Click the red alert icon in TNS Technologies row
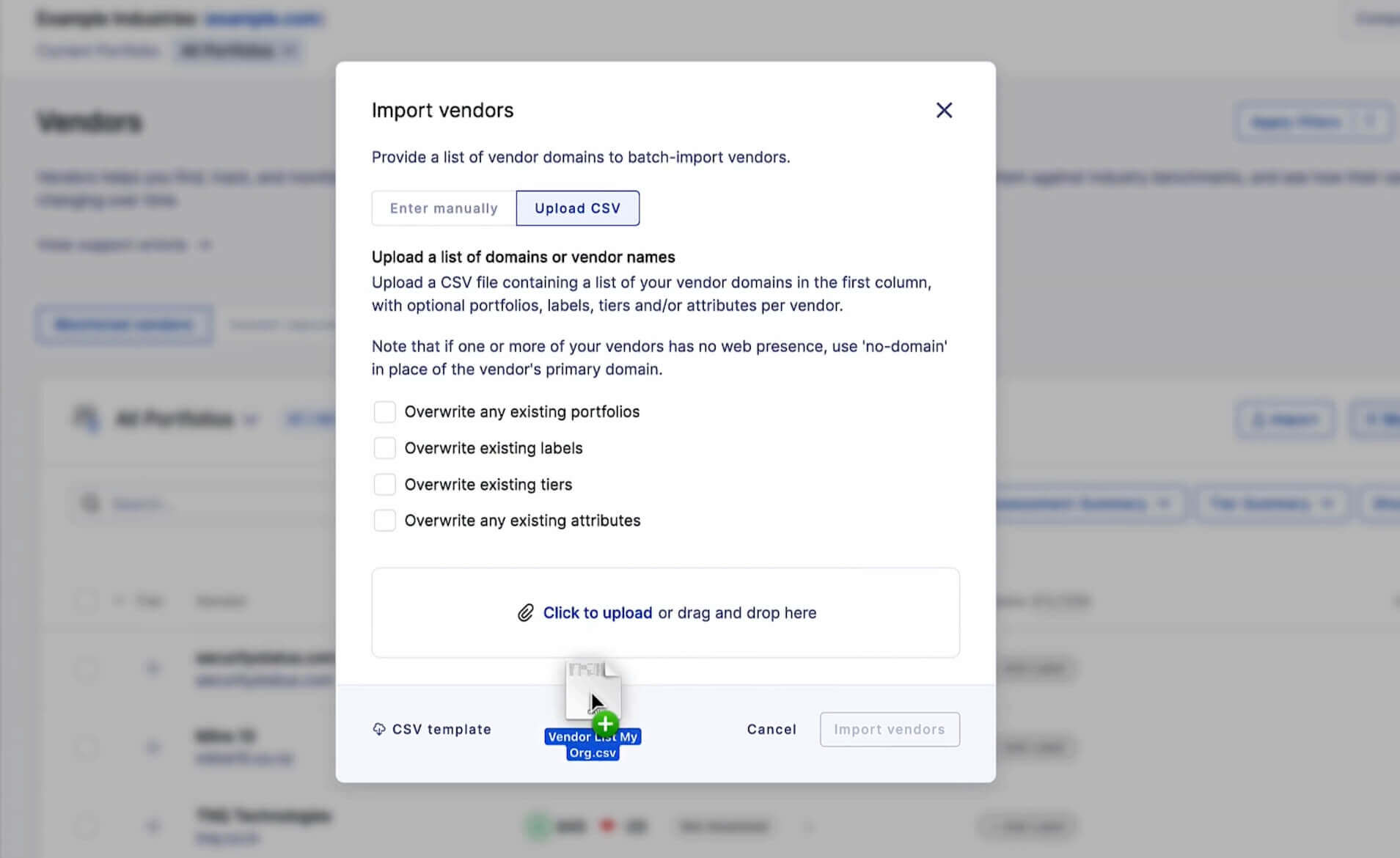 [x=608, y=826]
